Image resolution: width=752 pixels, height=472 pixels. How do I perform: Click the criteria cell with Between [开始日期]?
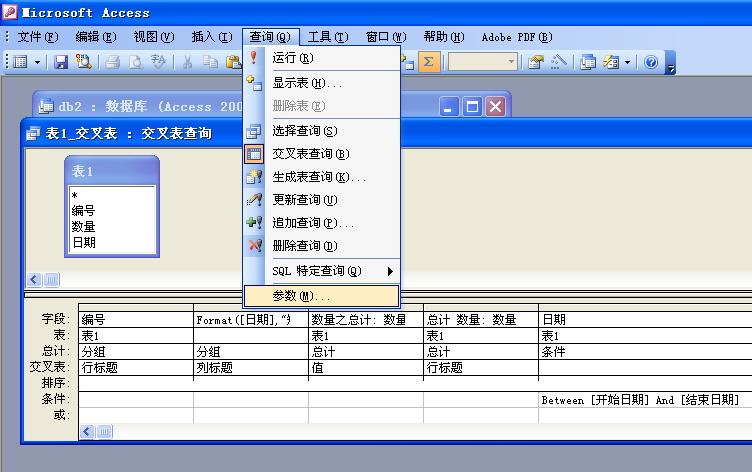click(645, 400)
